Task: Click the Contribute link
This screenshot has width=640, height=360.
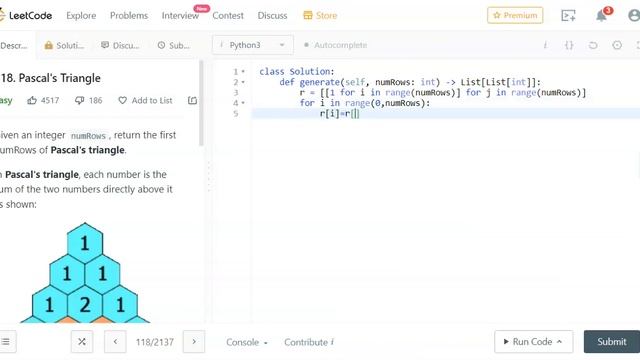Action: (309, 342)
